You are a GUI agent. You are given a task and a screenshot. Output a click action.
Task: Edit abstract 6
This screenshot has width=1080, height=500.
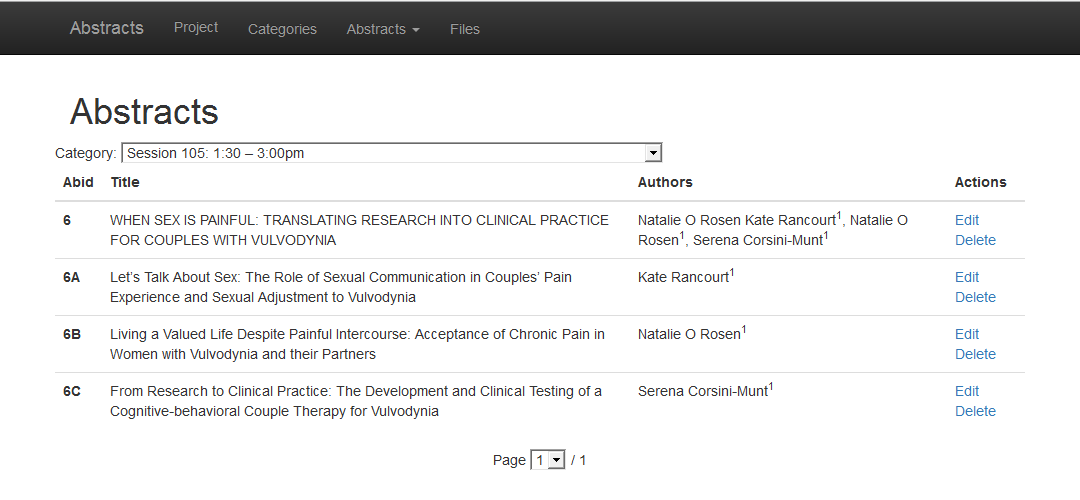(966, 220)
